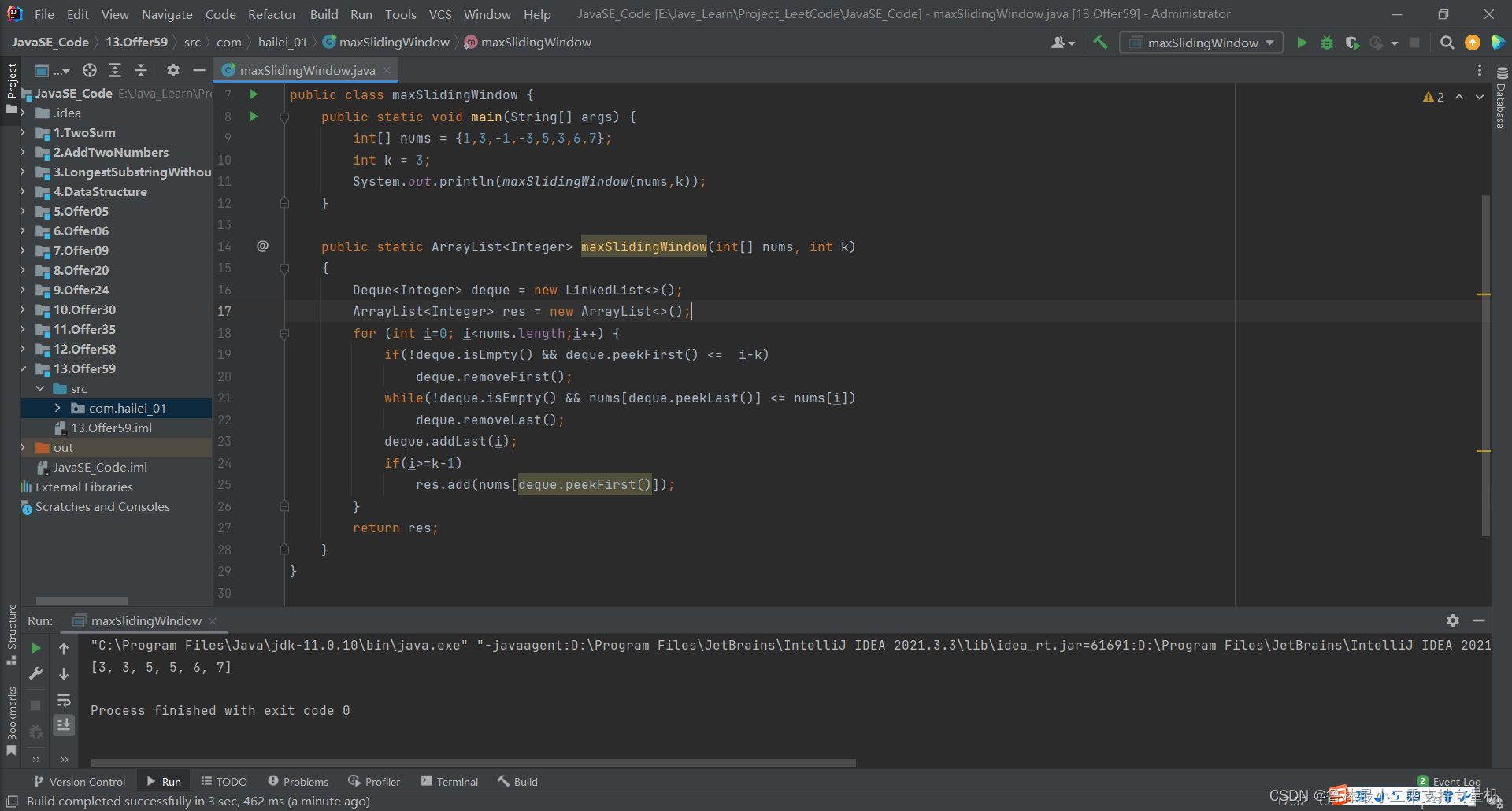Click run gutter arrow beside class declaration line 7

click(254, 94)
